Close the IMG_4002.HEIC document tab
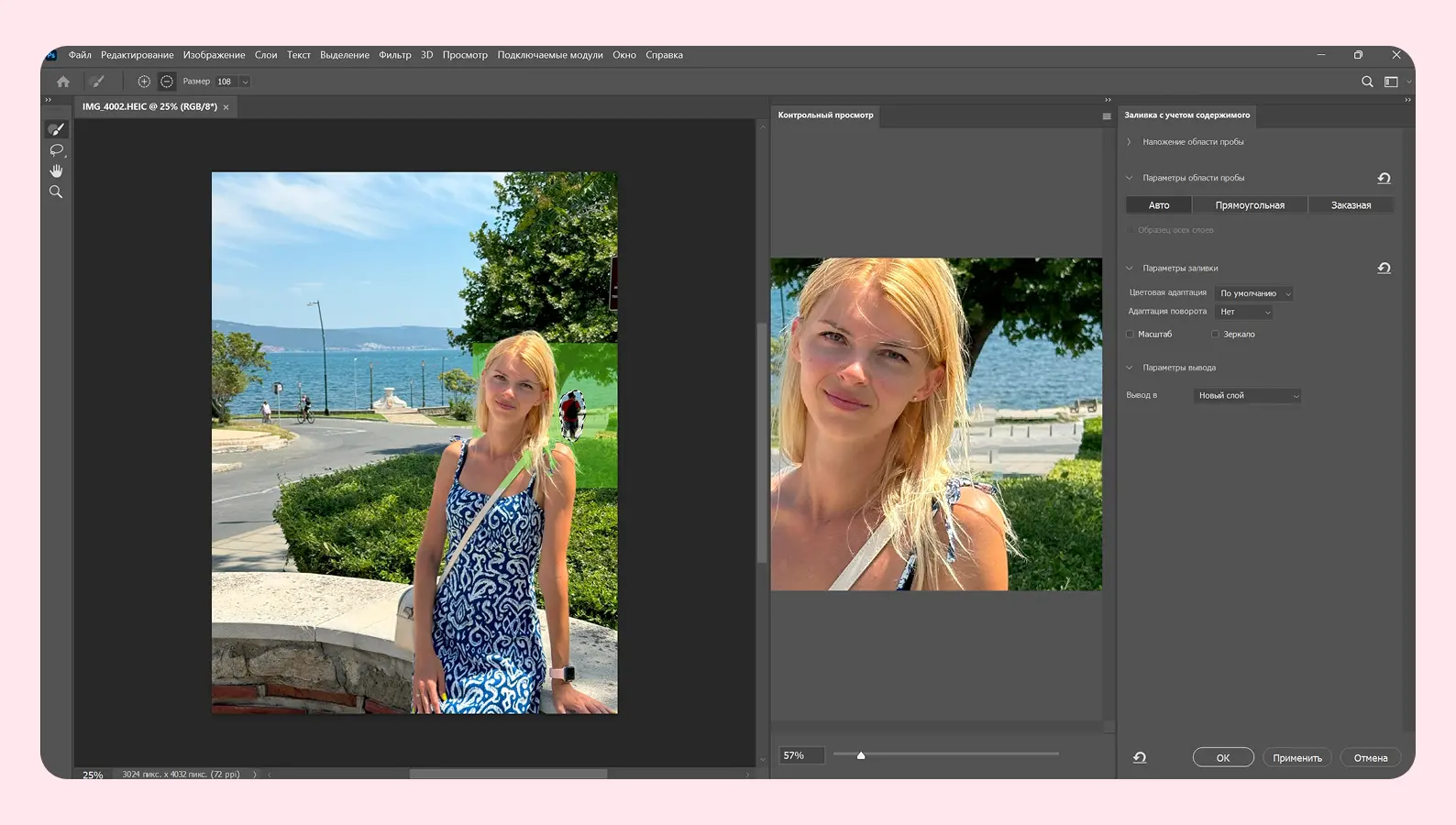Image resolution: width=1456 pixels, height=825 pixels. 226,107
